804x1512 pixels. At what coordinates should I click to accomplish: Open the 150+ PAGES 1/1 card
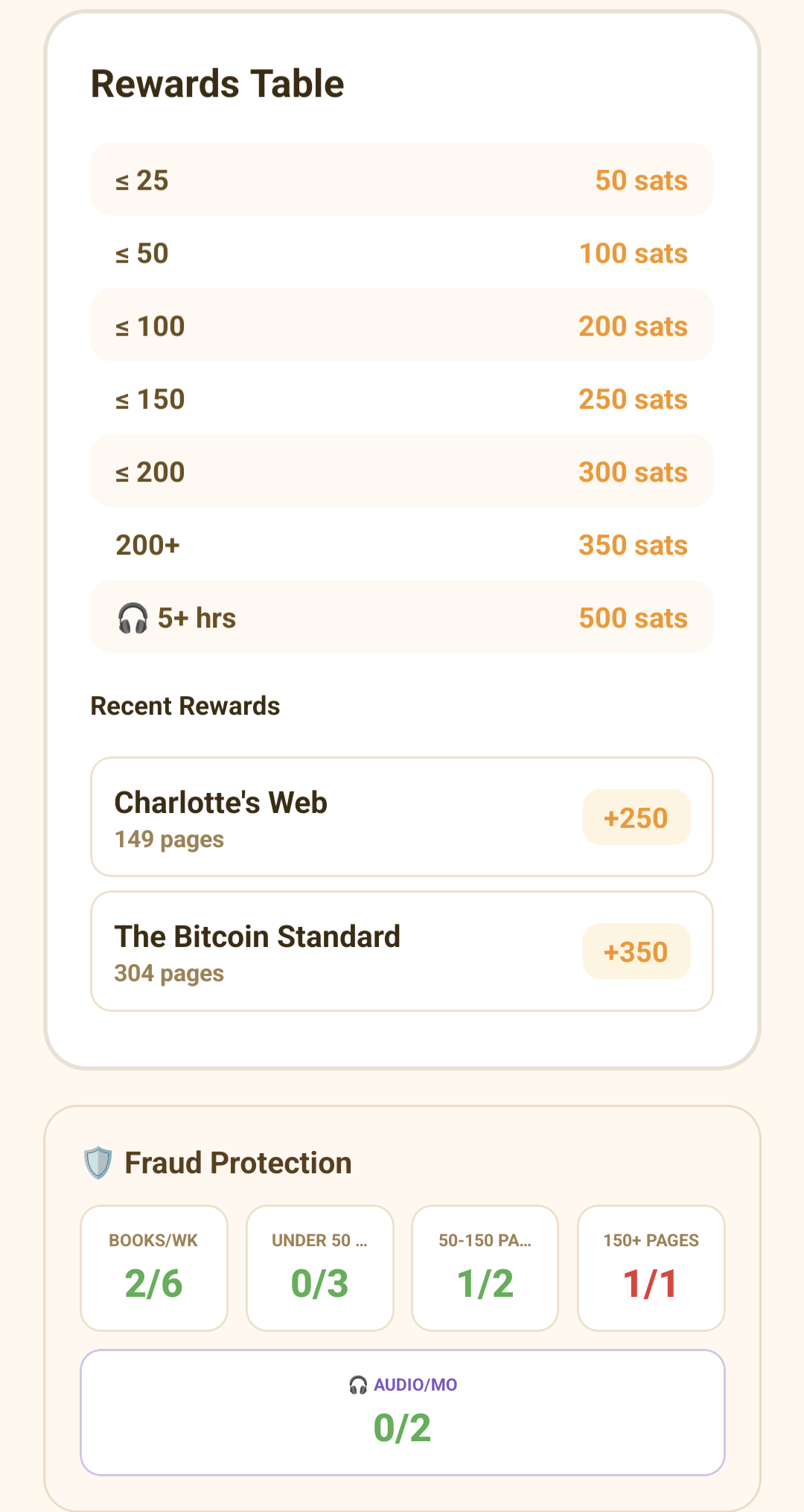(x=651, y=1268)
